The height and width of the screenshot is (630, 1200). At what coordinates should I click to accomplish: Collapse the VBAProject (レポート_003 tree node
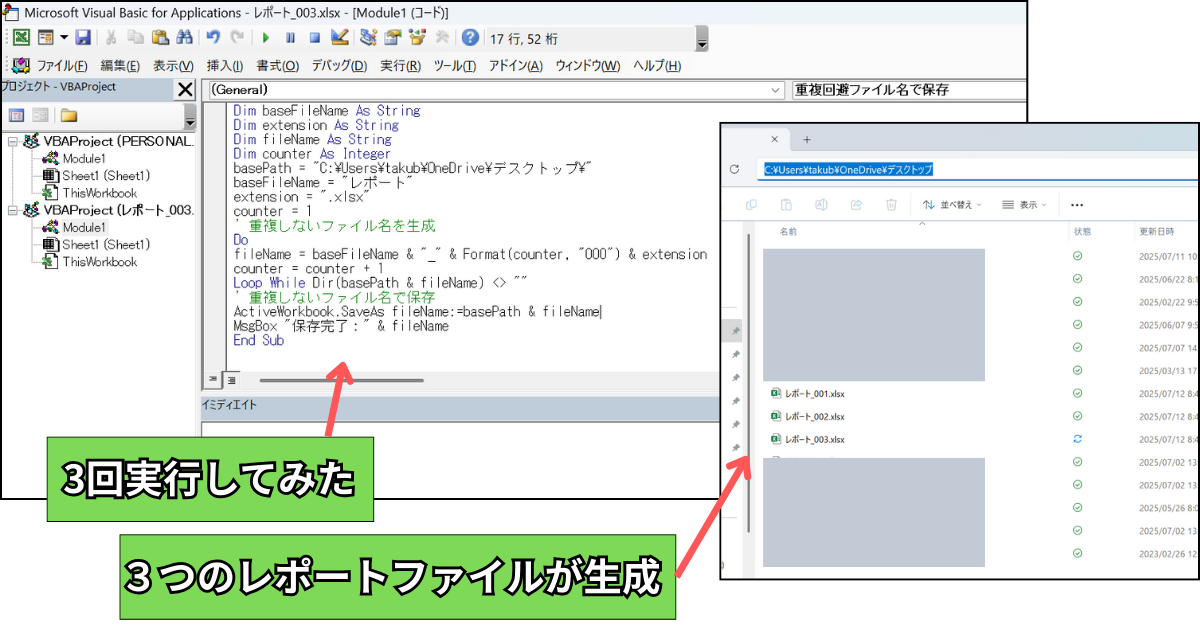click(12, 210)
